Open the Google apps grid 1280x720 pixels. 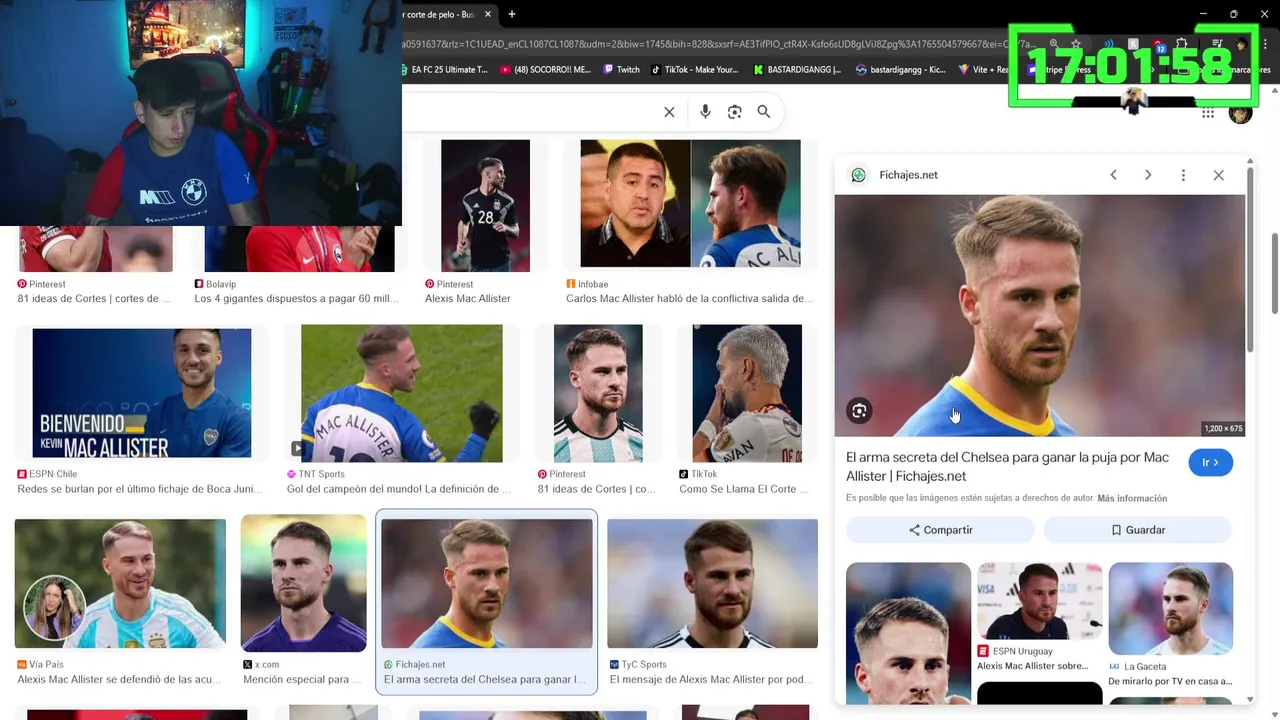(1208, 113)
